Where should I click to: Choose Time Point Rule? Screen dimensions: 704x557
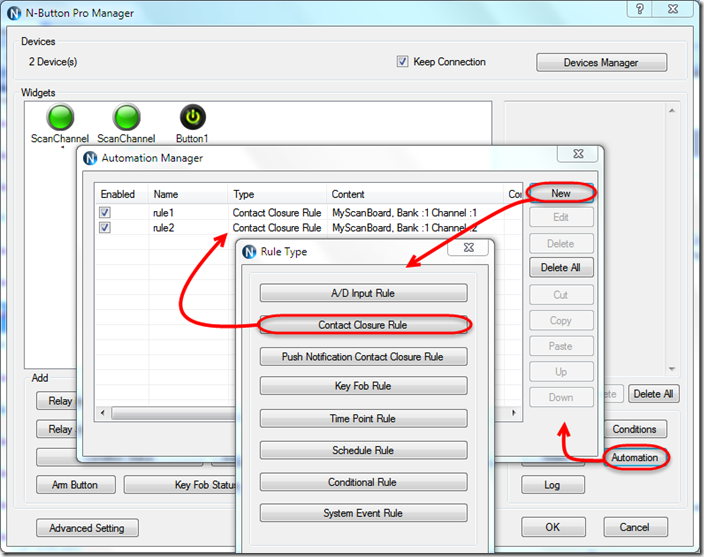coord(363,418)
